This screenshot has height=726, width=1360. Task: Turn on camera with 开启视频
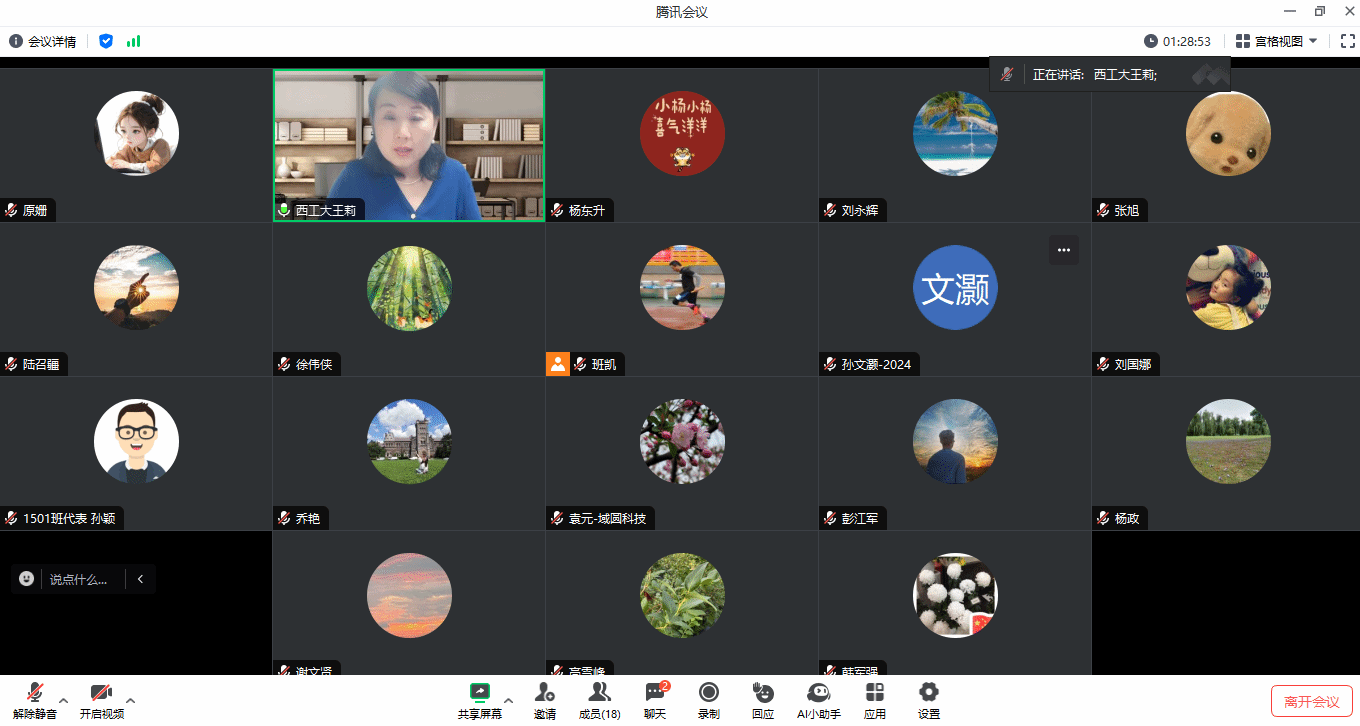tap(101, 700)
